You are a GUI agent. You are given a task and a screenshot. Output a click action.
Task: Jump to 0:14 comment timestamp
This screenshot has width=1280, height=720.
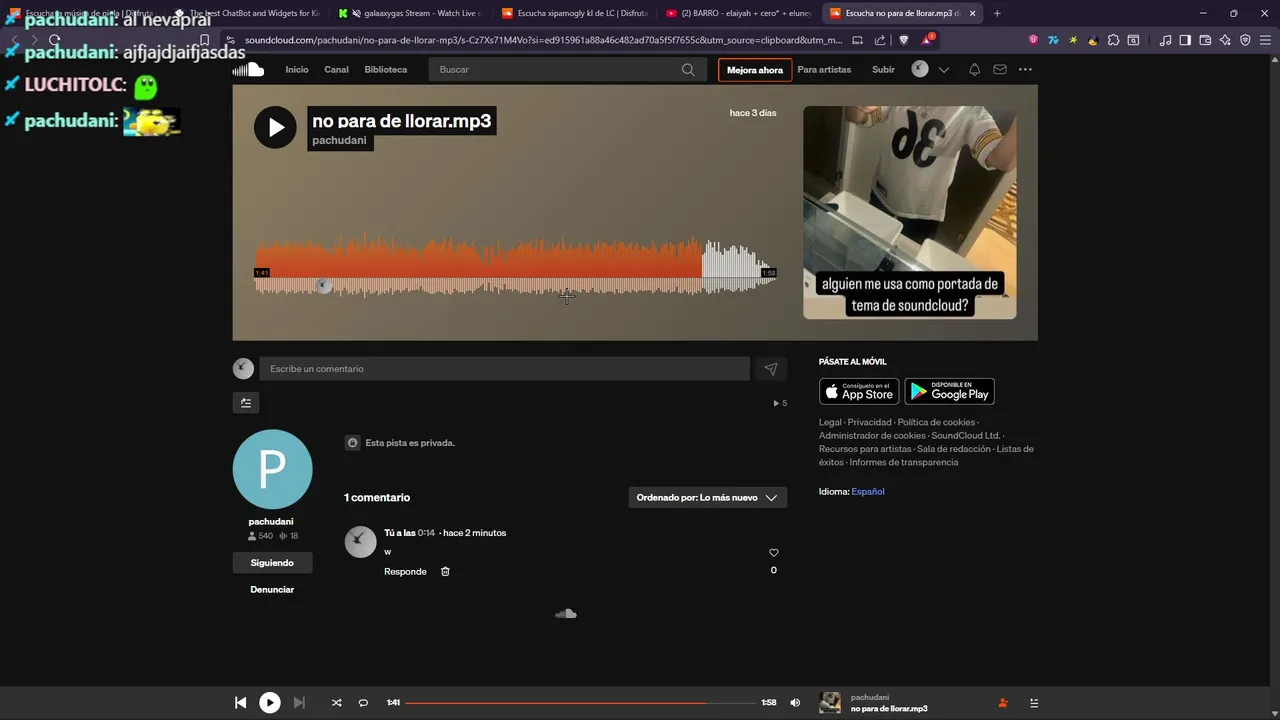pos(426,533)
